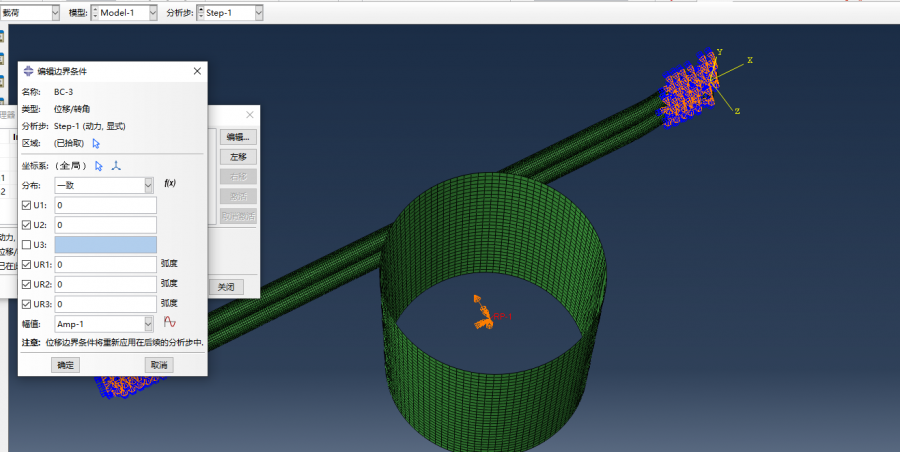Toggle the UR2 rotation checkbox

click(27, 284)
